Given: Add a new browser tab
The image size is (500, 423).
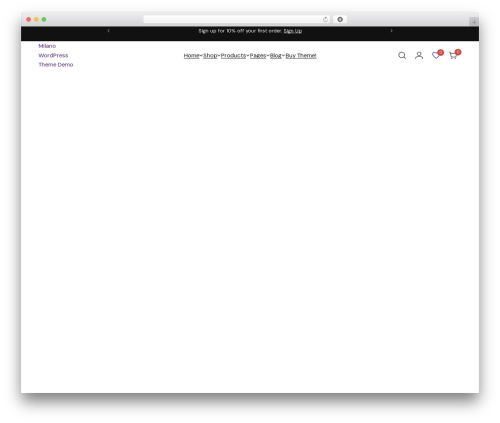Looking at the screenshot, I should tap(474, 22).
